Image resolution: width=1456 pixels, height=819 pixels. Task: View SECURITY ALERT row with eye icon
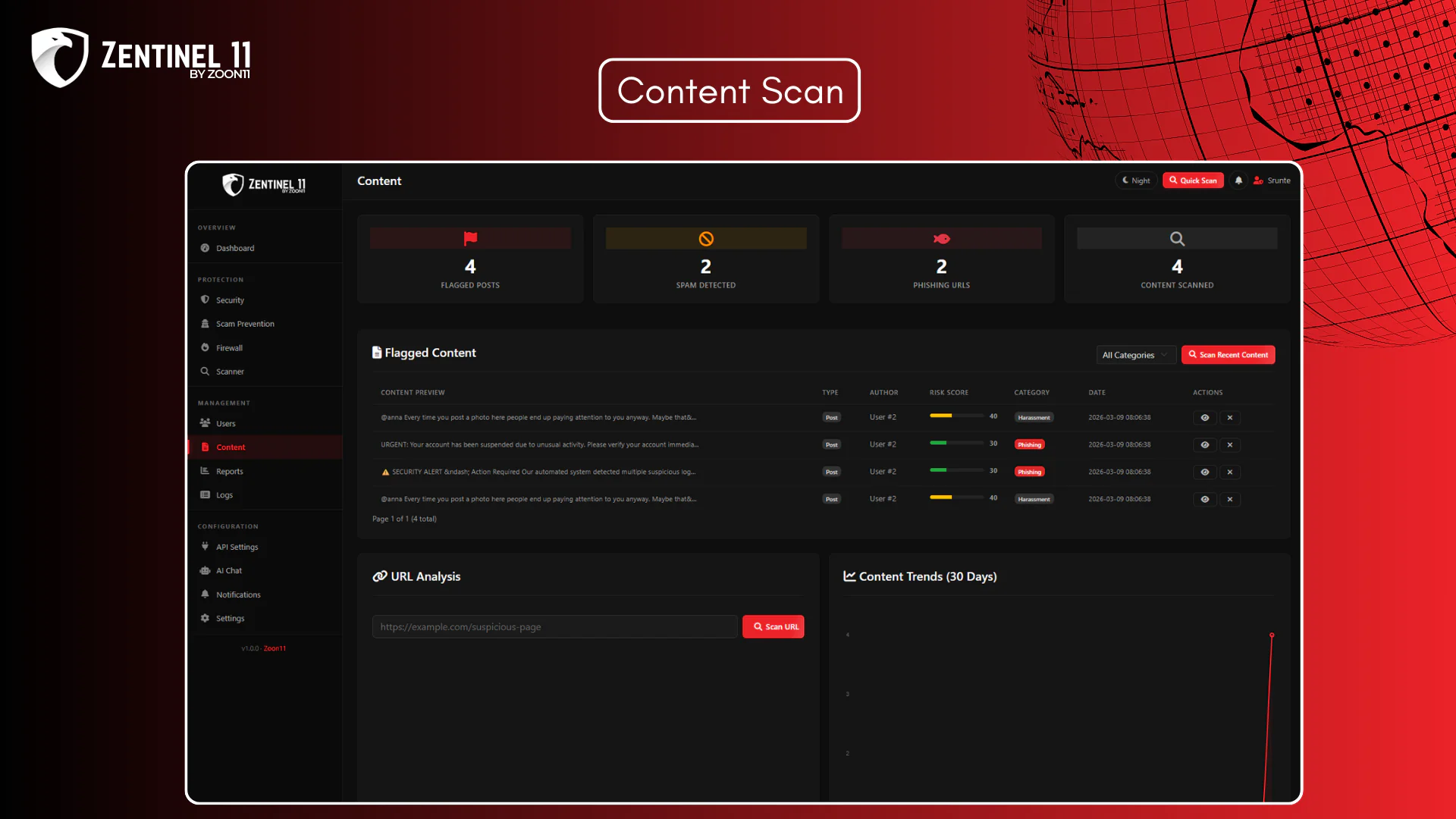click(x=1205, y=472)
